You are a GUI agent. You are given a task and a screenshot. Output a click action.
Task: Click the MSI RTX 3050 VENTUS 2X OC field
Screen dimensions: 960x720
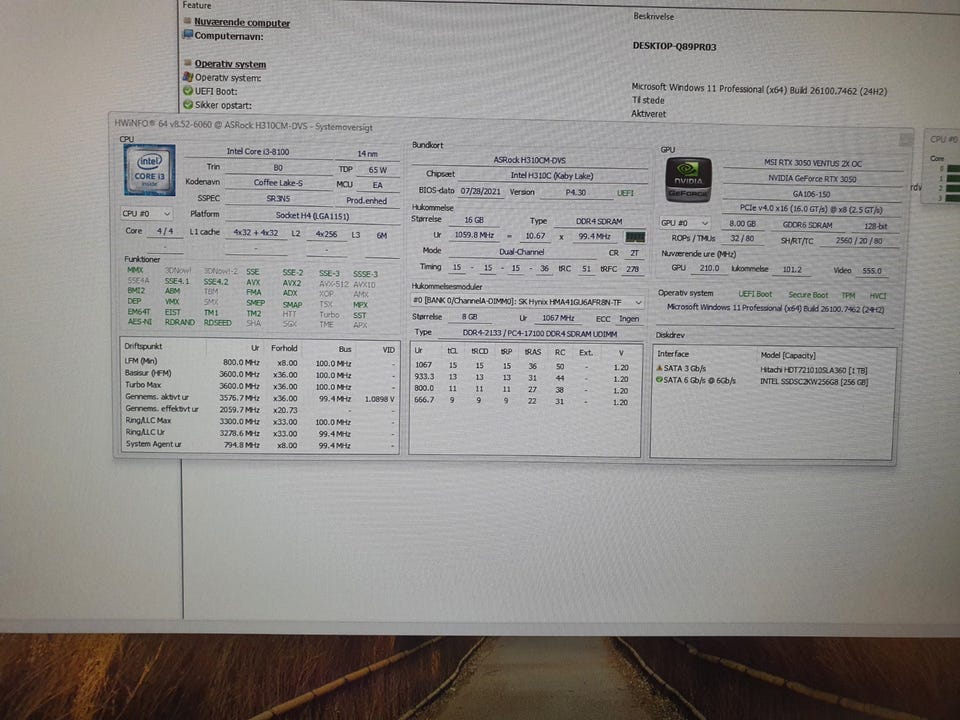[x=812, y=163]
